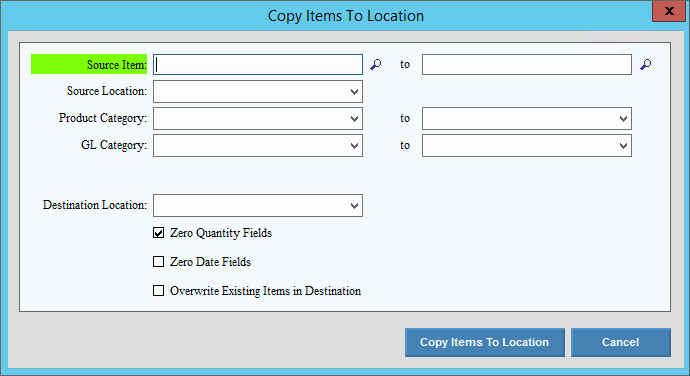Screen dimensions: 690x376
Task: Cancel the copy items dialog
Action: [x=620, y=342]
